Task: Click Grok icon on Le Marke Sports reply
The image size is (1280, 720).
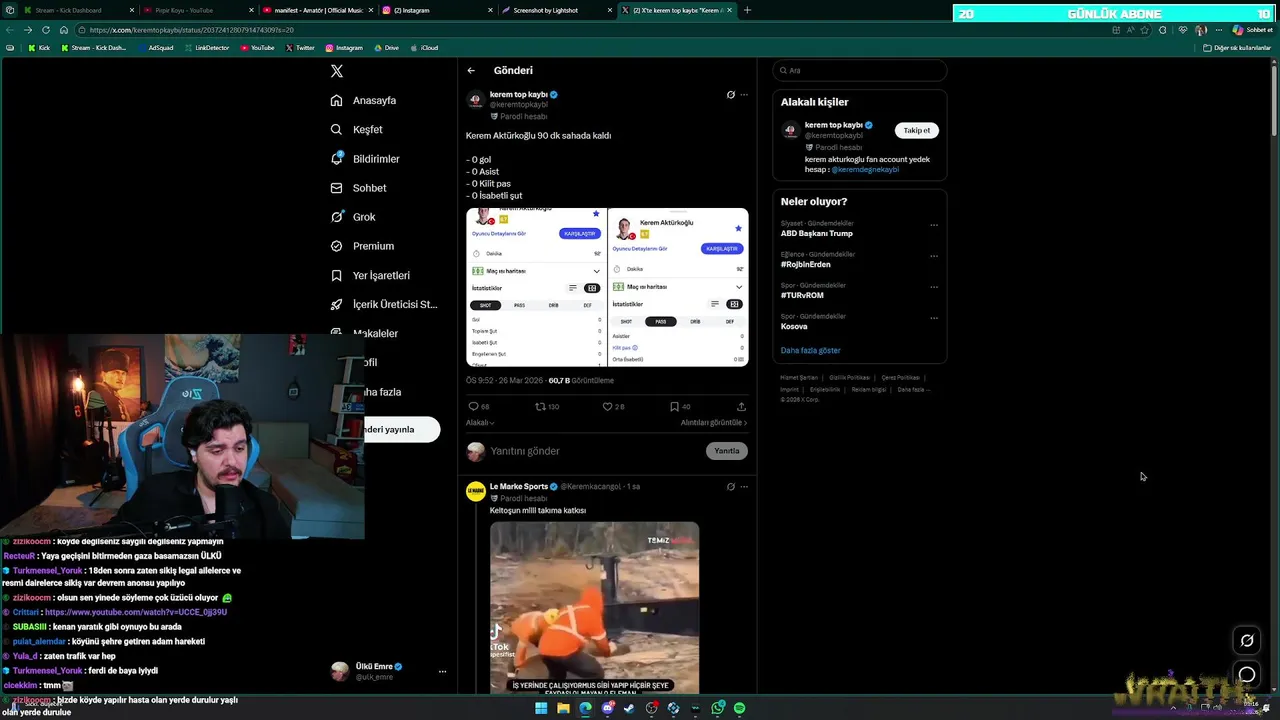Action: 730,487
